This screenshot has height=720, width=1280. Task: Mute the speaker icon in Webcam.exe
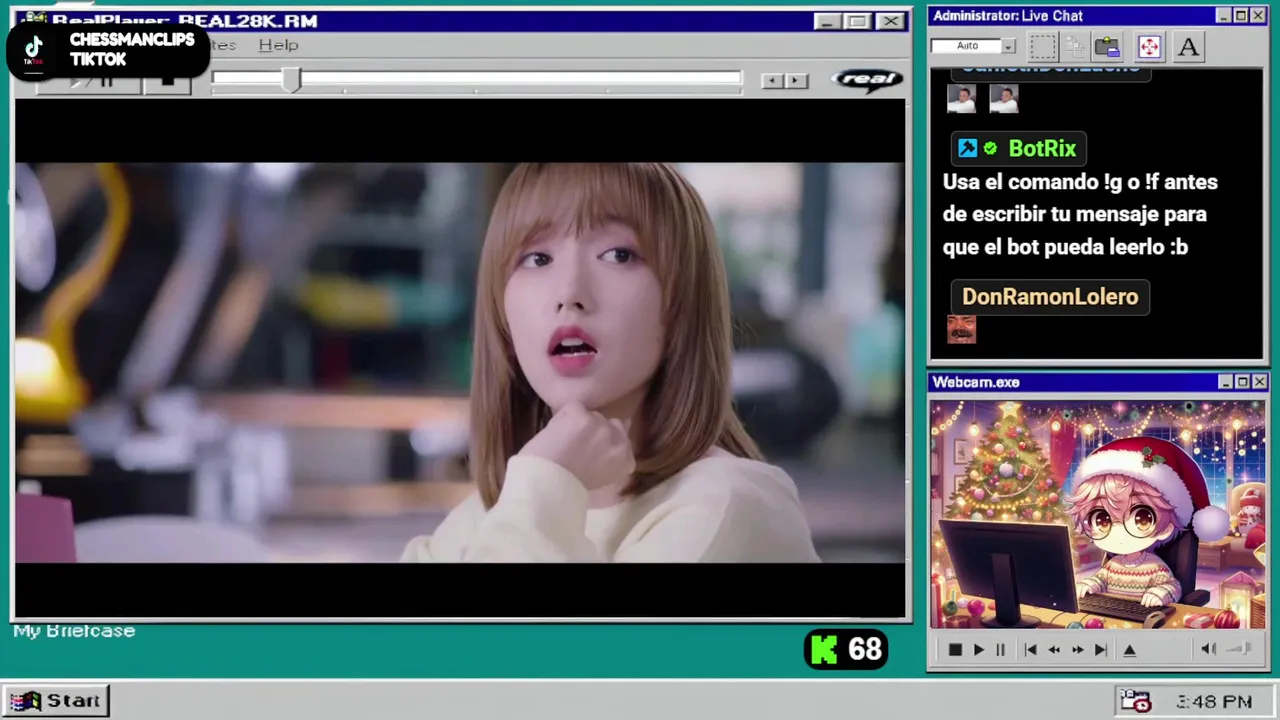1208,649
